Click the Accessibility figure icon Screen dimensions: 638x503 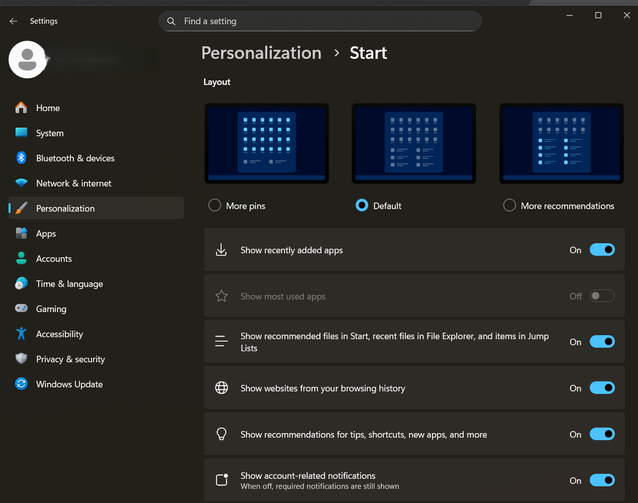(x=21, y=334)
